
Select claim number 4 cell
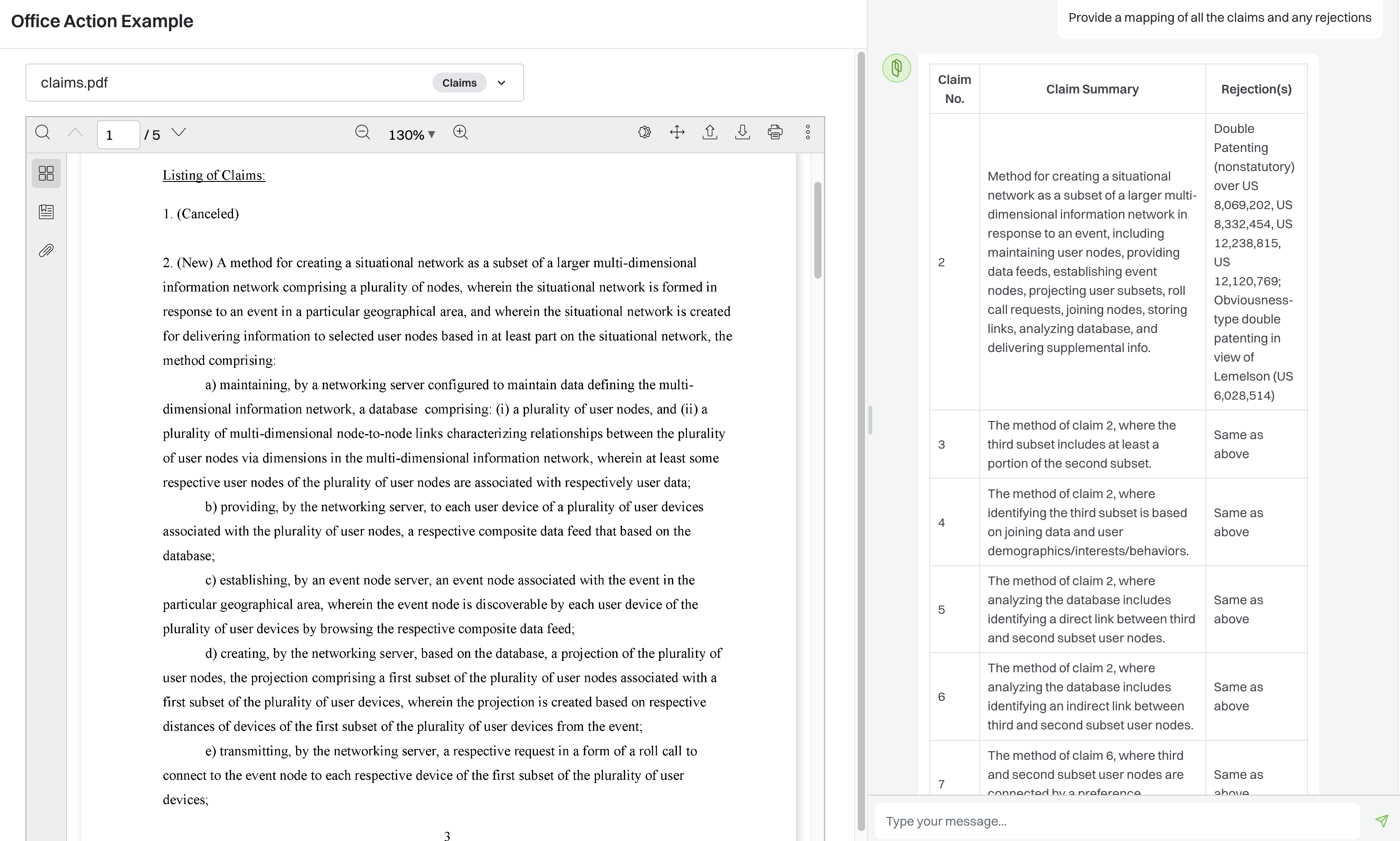954,522
